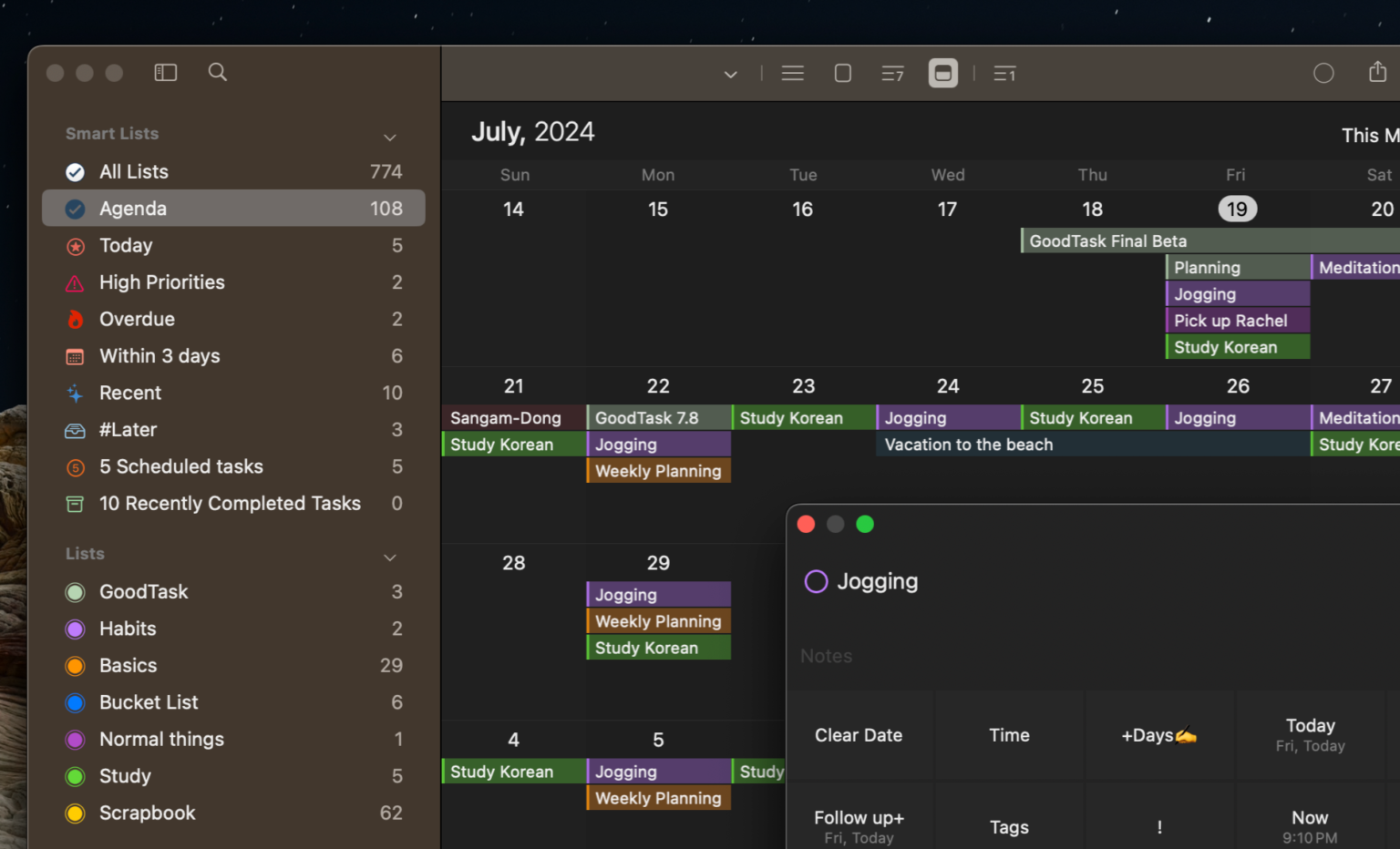Screen dimensions: 1400x849
Task: Toggle the sidebar visibility icon
Action: pyautogui.click(x=165, y=72)
